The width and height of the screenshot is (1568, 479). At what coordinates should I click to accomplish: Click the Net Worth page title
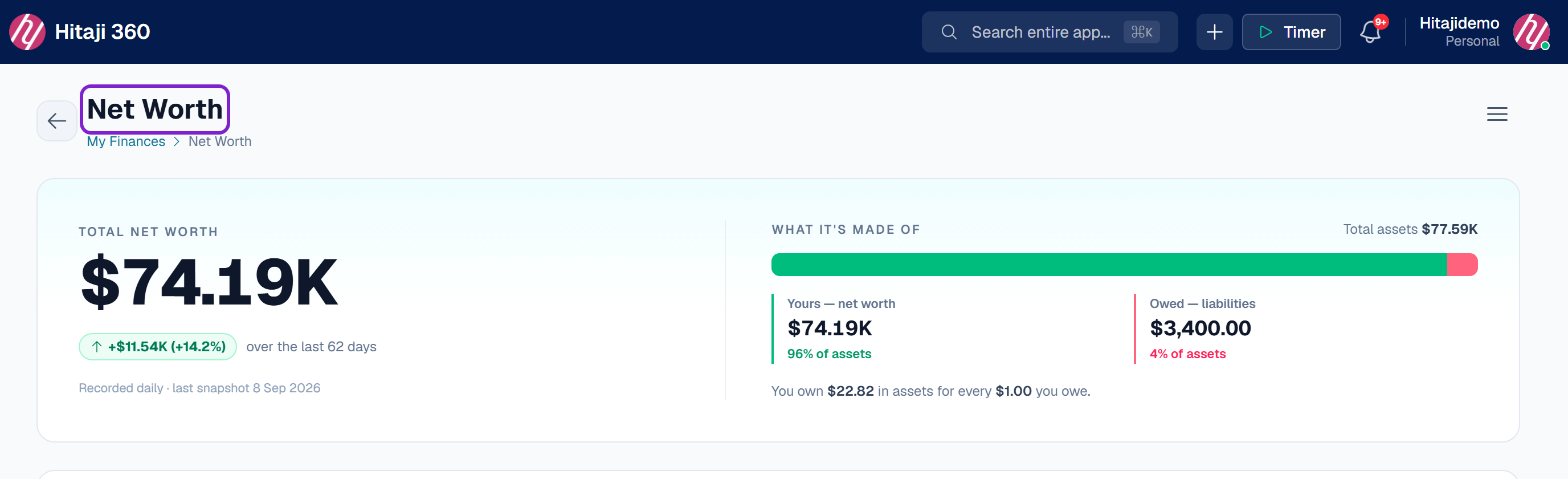coord(154,109)
